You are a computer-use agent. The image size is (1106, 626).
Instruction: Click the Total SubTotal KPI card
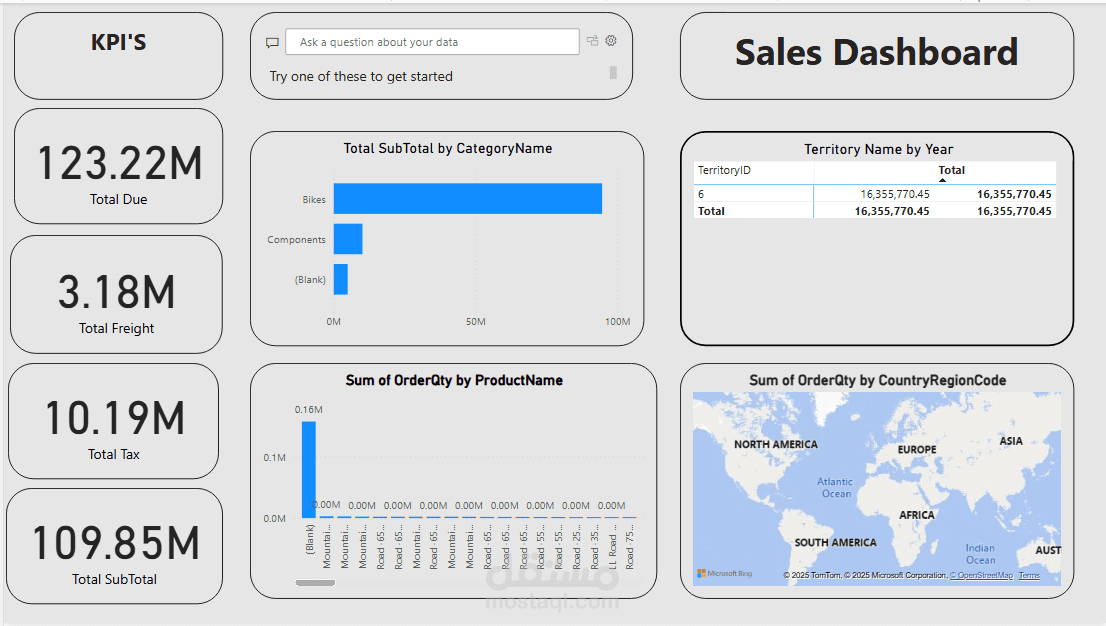113,546
